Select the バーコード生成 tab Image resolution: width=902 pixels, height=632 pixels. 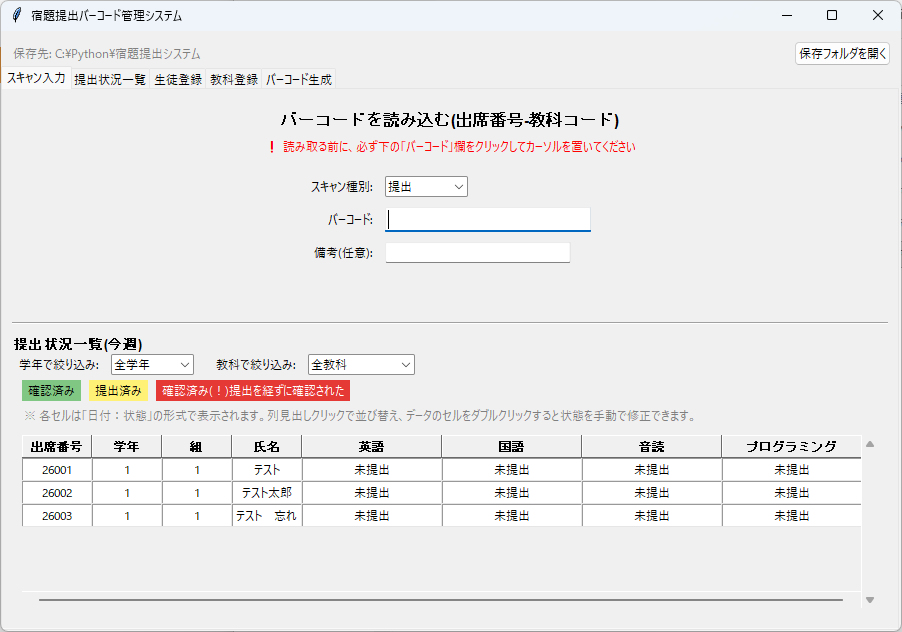tap(299, 79)
